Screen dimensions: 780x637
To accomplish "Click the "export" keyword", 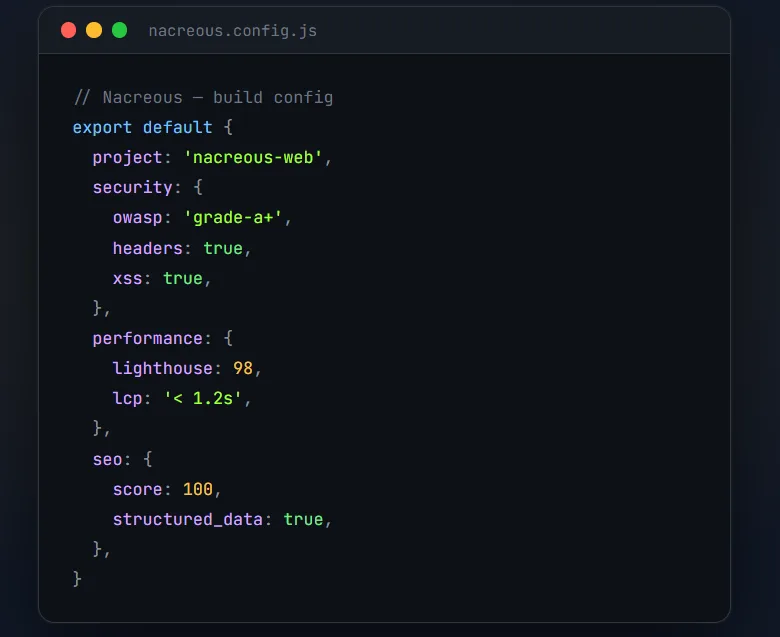I will point(102,128).
